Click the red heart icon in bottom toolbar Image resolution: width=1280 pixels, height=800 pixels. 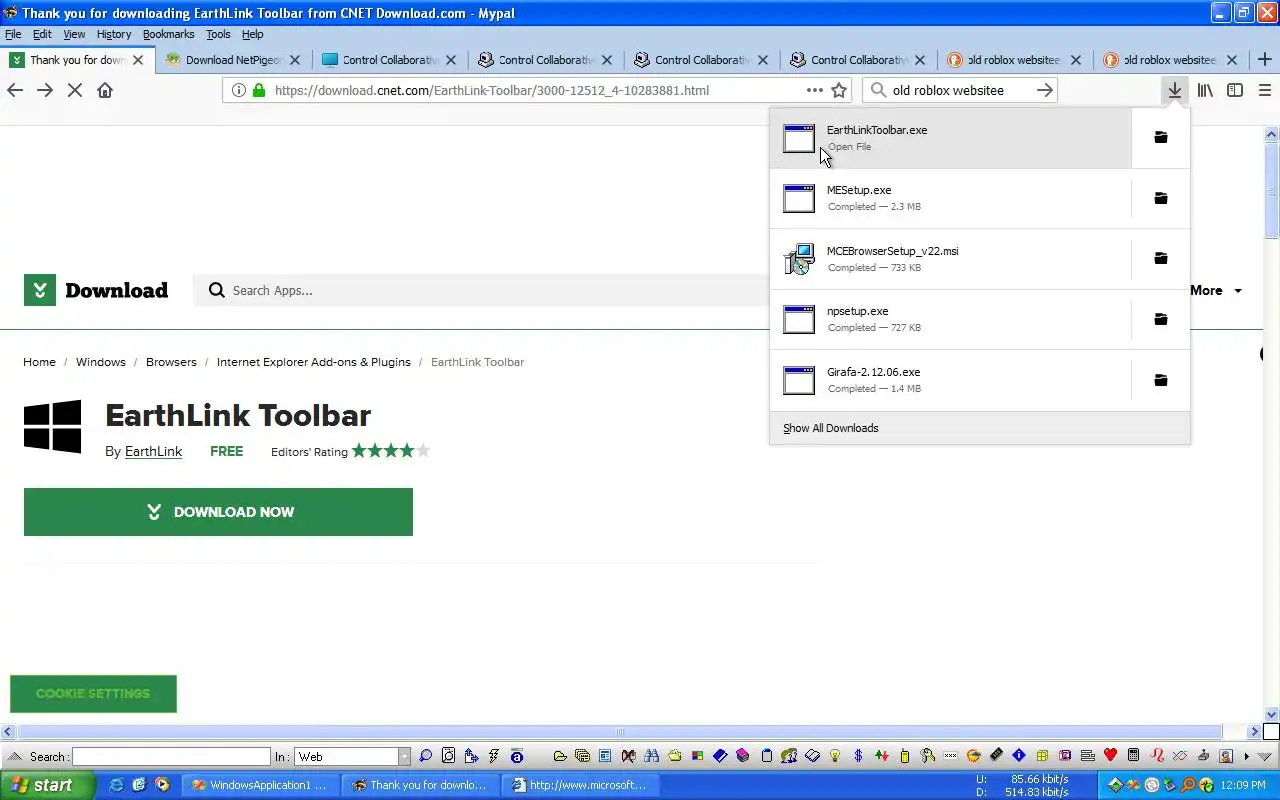tap(1111, 756)
